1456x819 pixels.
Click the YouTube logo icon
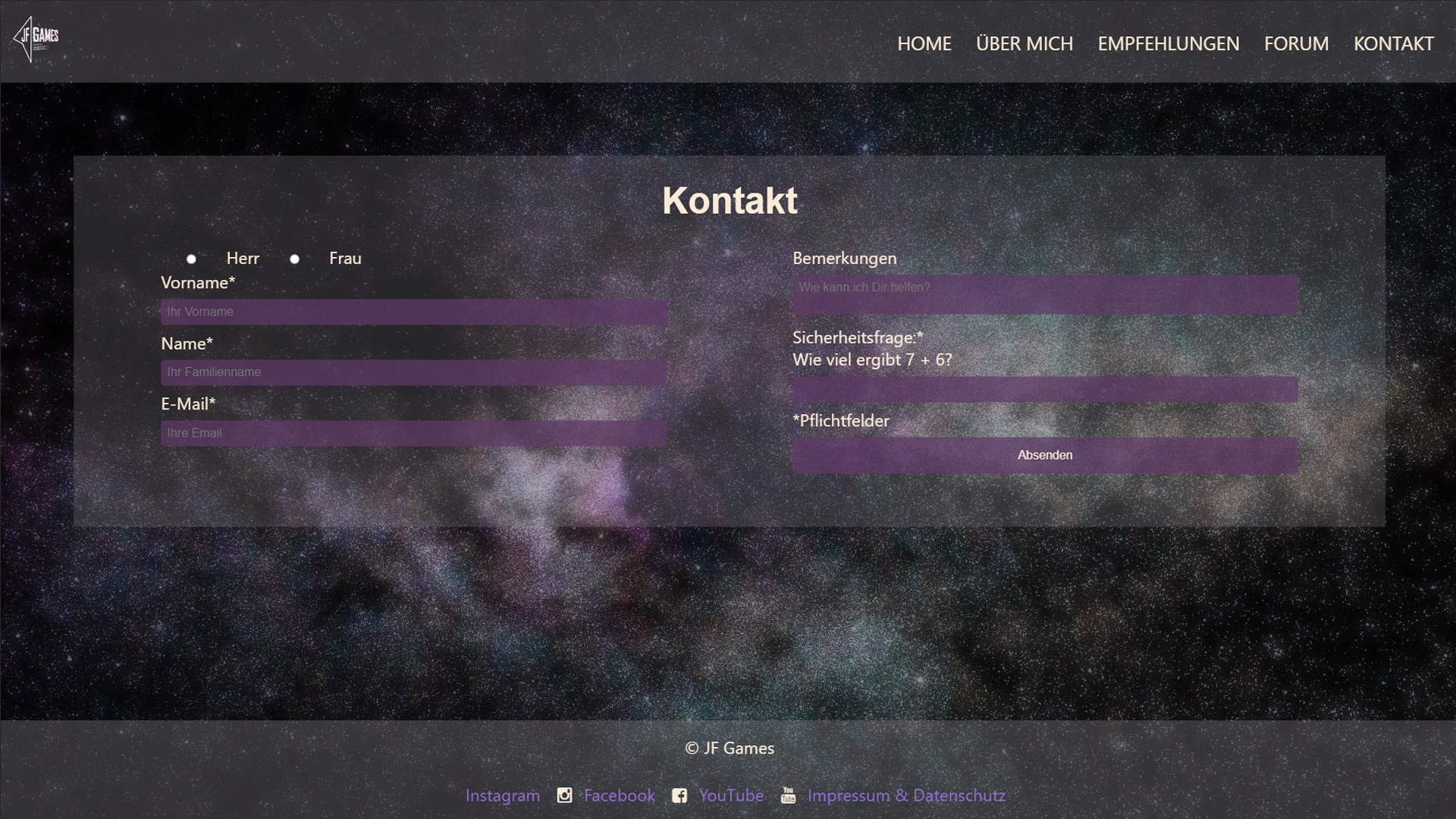coord(788,795)
